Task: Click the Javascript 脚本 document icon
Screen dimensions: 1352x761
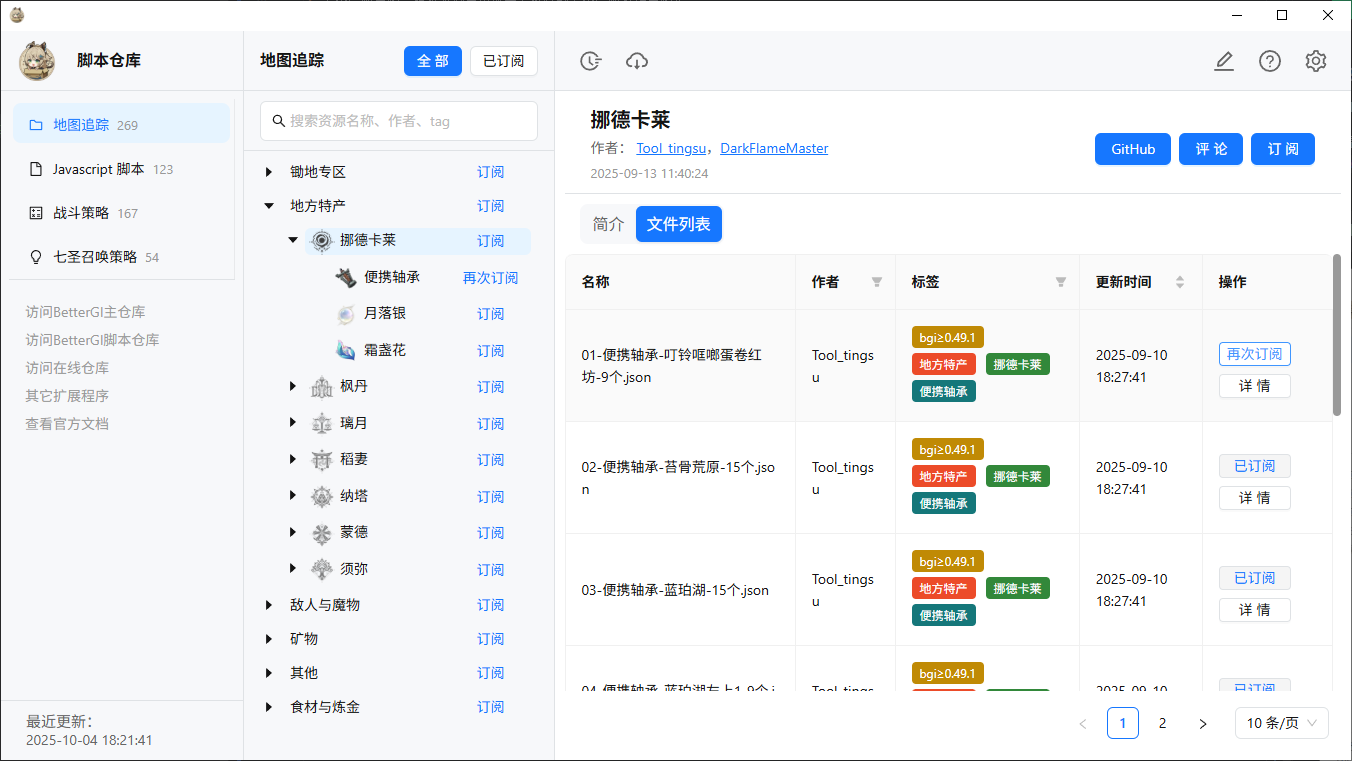Action: (36, 168)
